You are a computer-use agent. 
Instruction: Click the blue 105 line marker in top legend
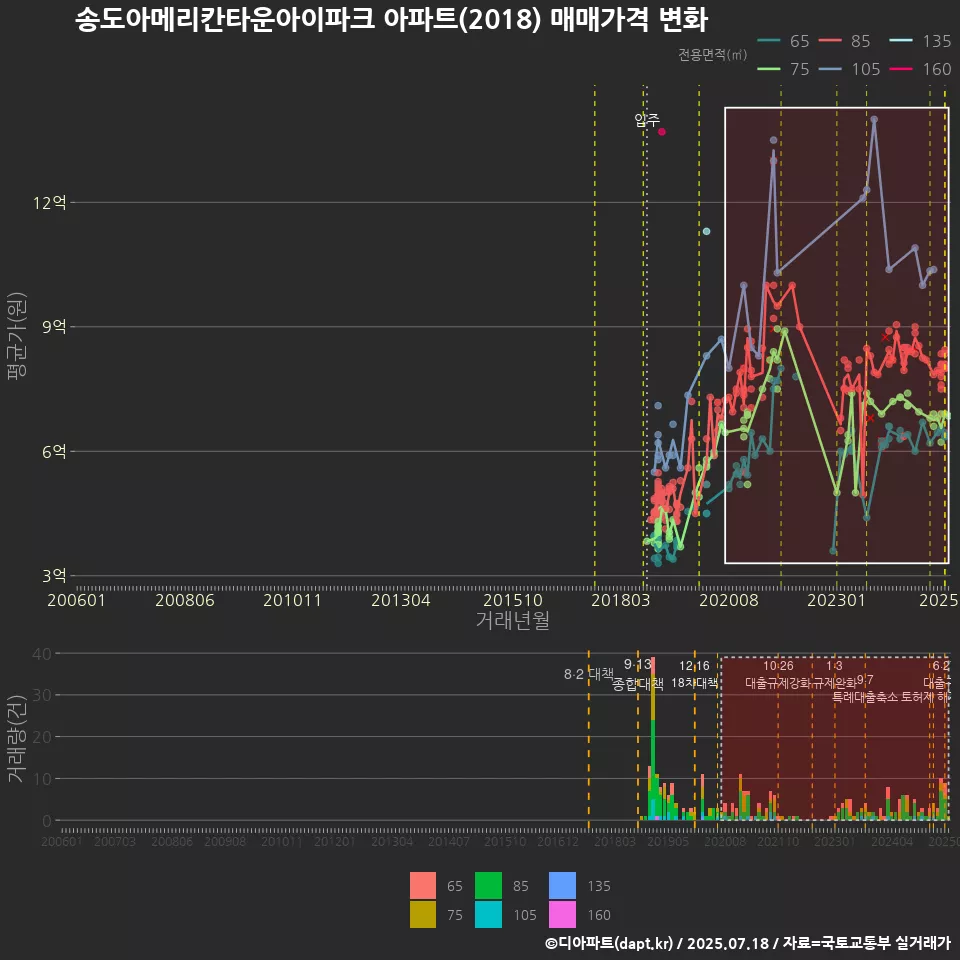coord(830,69)
